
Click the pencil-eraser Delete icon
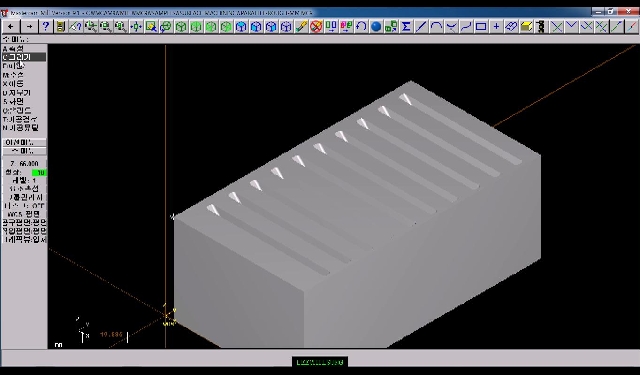click(x=301, y=27)
